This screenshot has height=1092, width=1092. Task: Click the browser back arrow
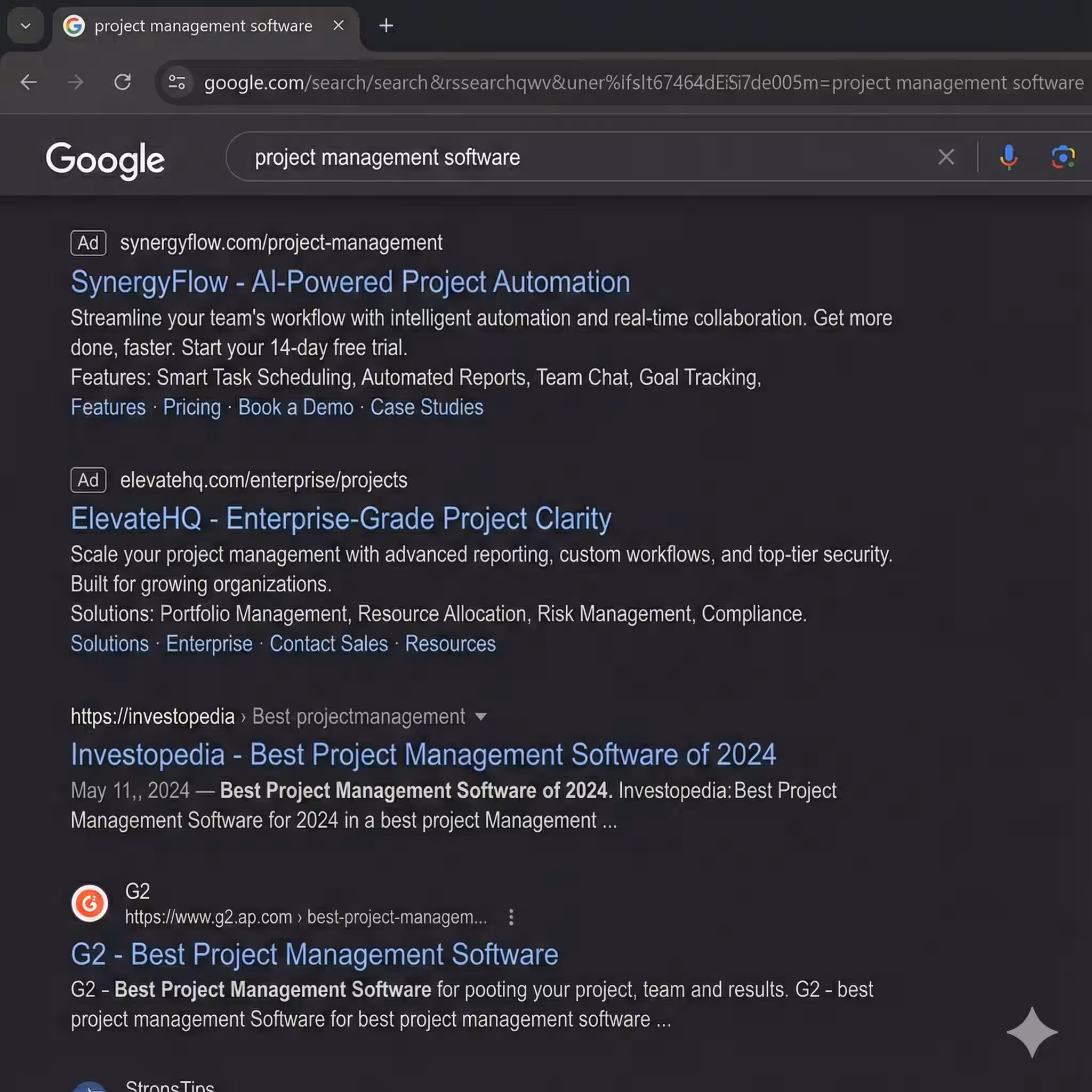coord(28,83)
